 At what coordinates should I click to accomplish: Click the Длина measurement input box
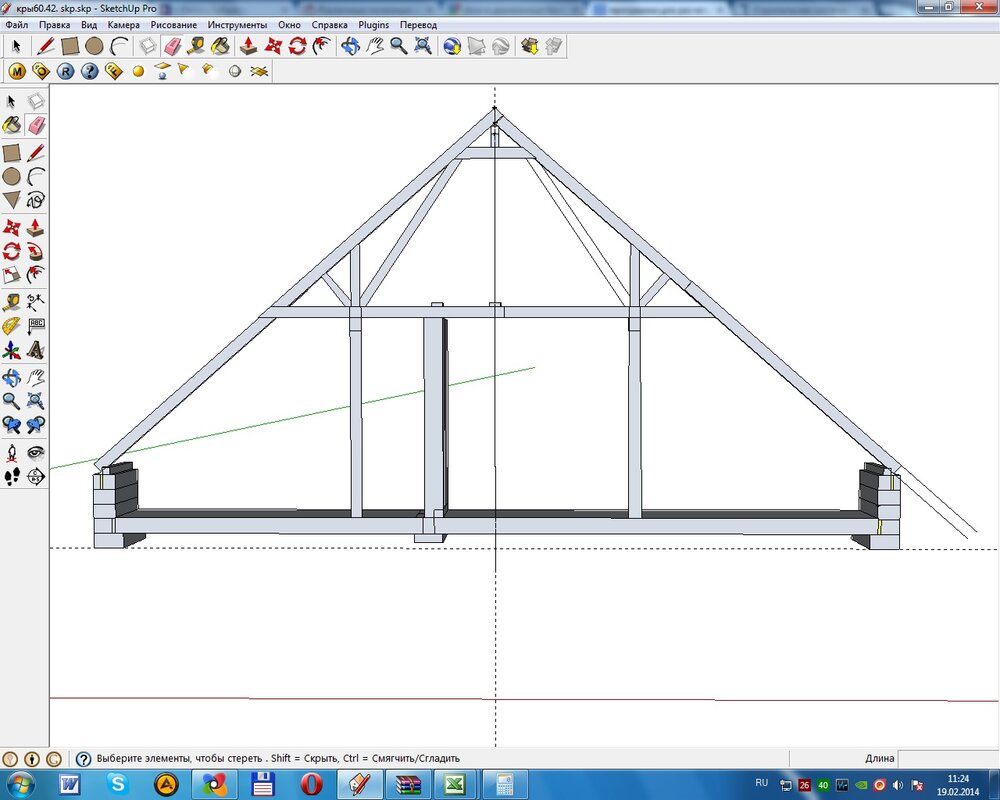click(x=947, y=759)
